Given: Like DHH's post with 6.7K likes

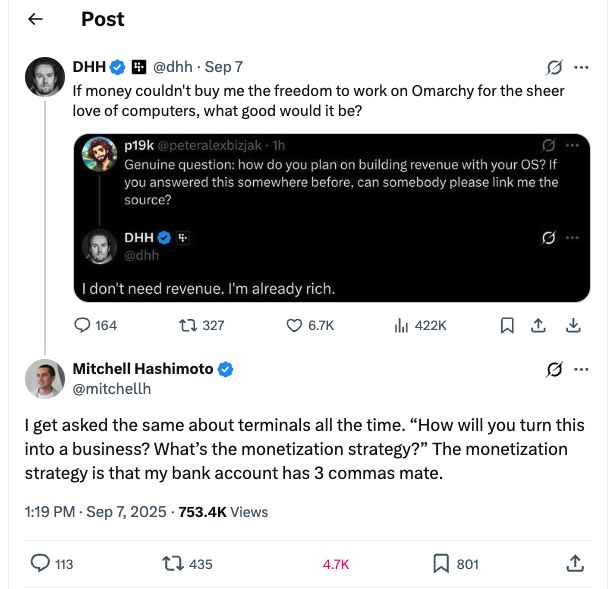Looking at the screenshot, I should tap(294, 325).
